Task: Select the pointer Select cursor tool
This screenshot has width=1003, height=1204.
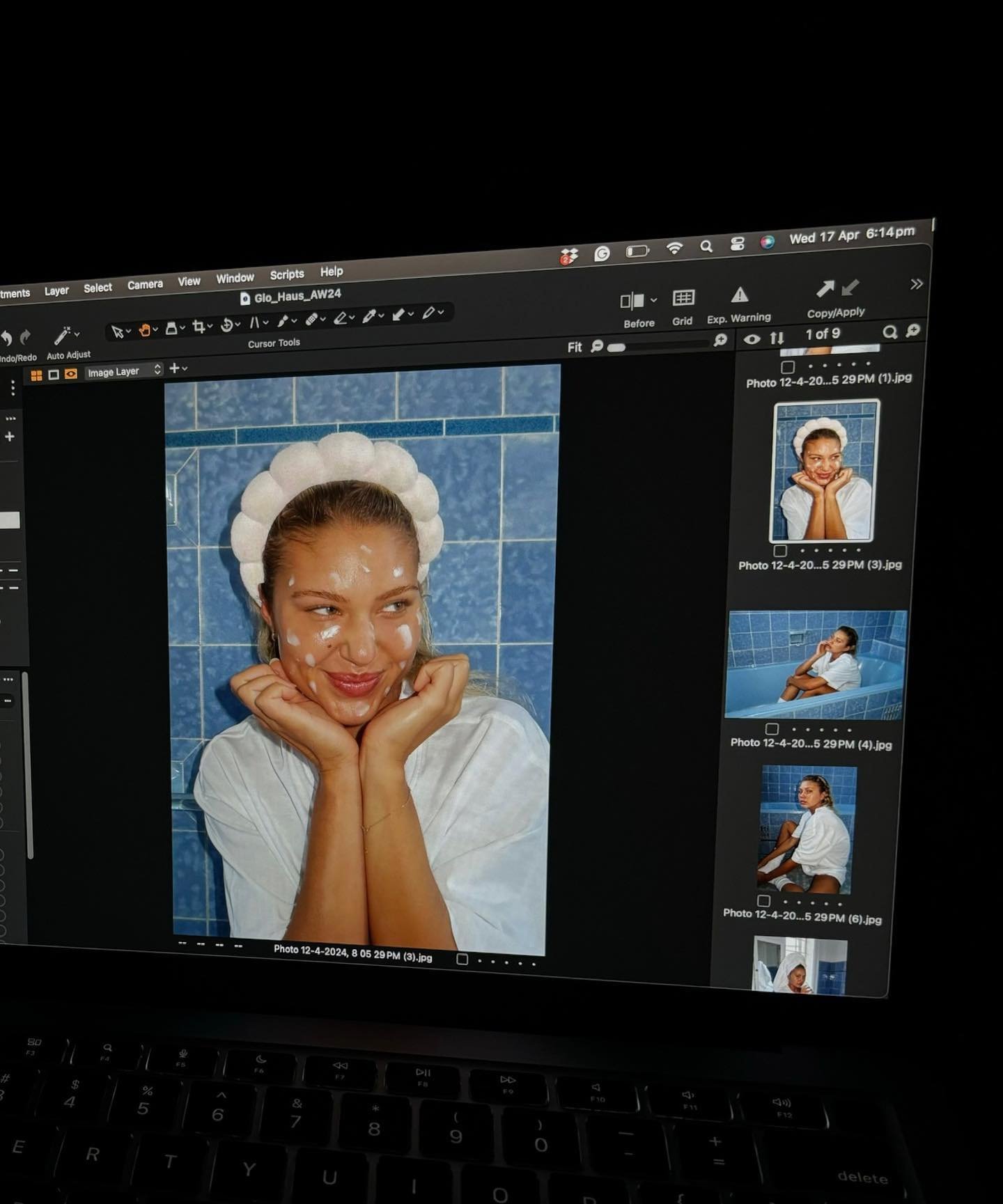Action: 117,332
